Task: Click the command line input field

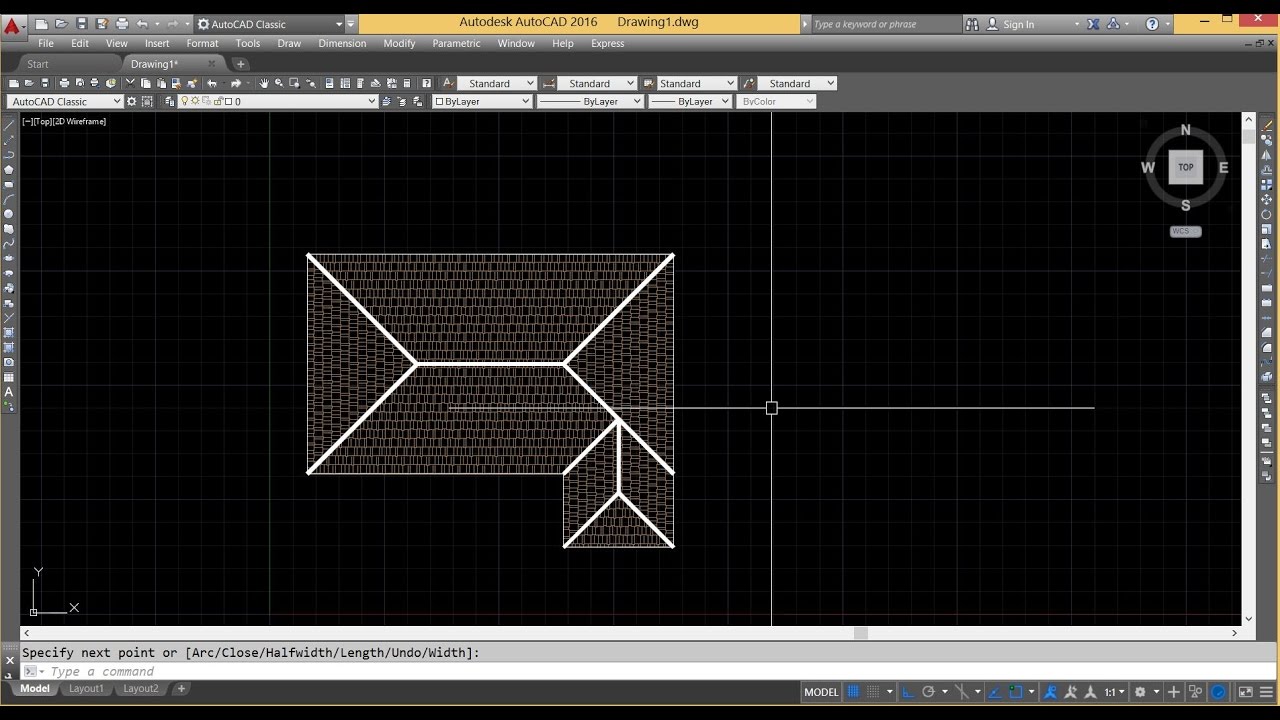Action: [640, 671]
